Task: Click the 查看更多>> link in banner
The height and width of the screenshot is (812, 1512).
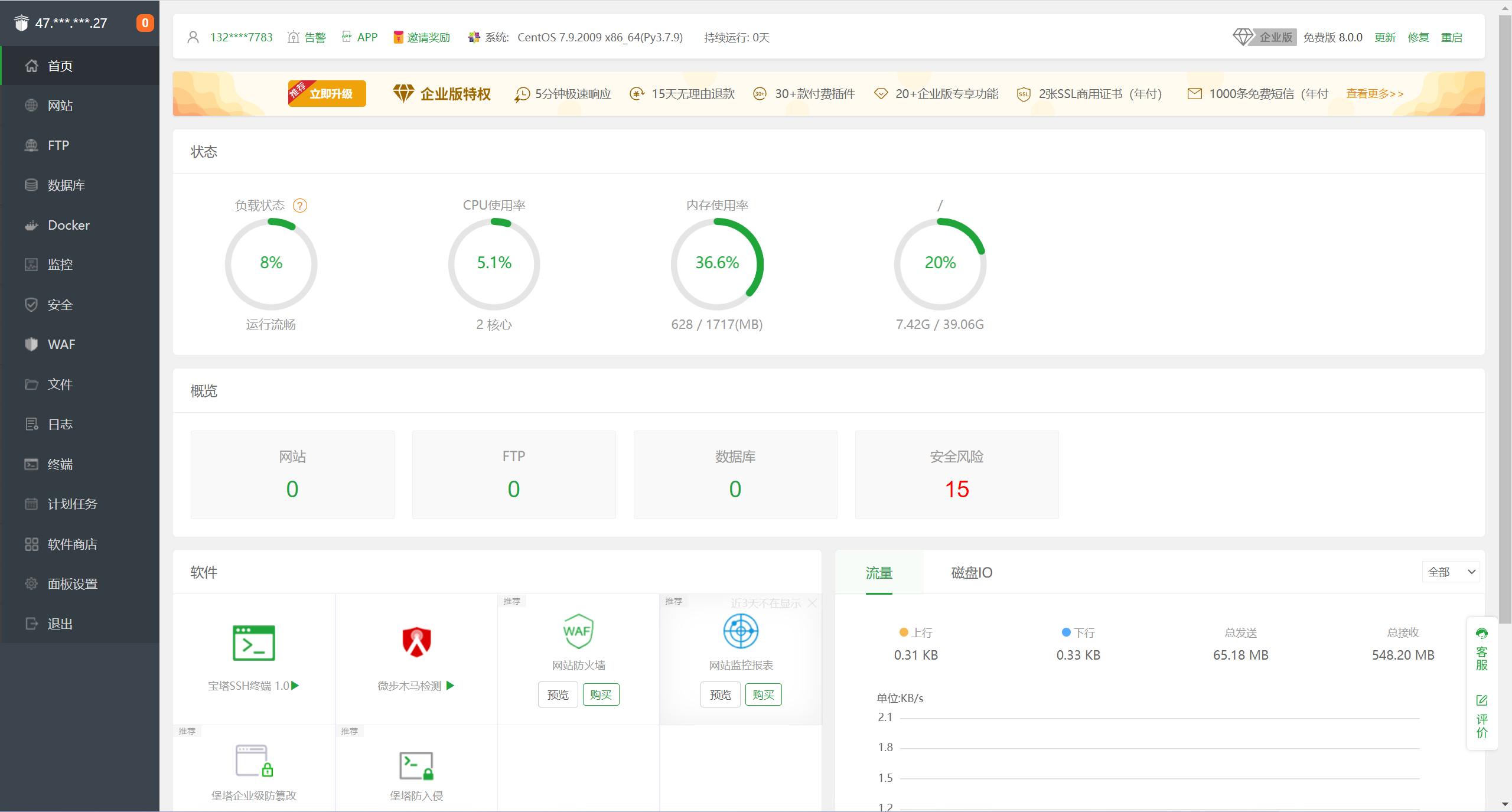Action: pyautogui.click(x=1374, y=94)
